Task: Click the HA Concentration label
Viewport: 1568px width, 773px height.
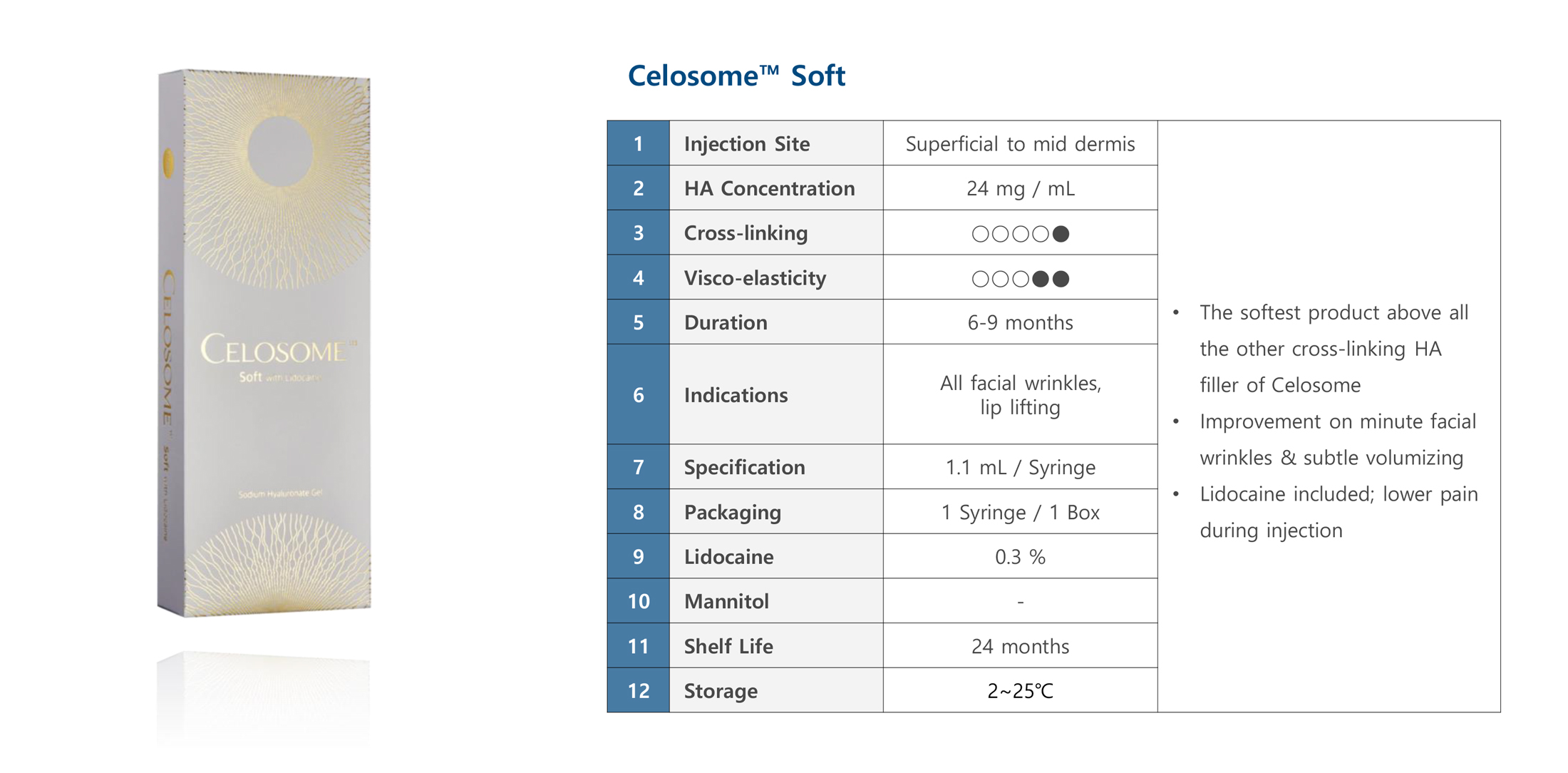Action: pyautogui.click(x=769, y=188)
